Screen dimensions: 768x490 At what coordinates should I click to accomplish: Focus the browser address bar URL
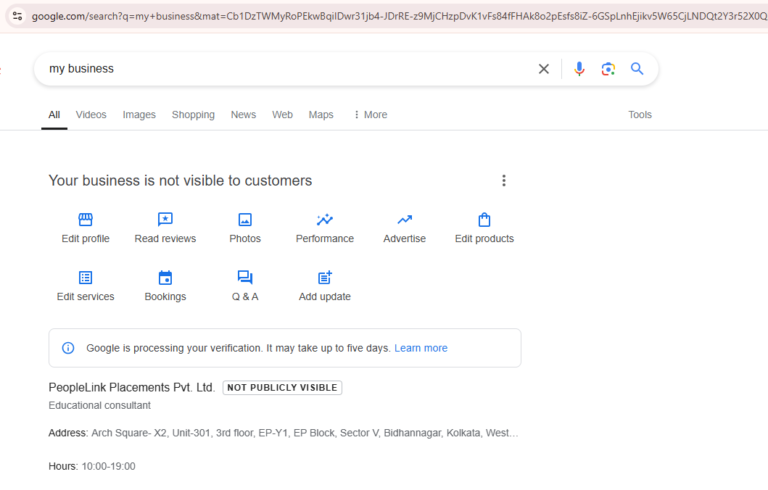tap(399, 16)
